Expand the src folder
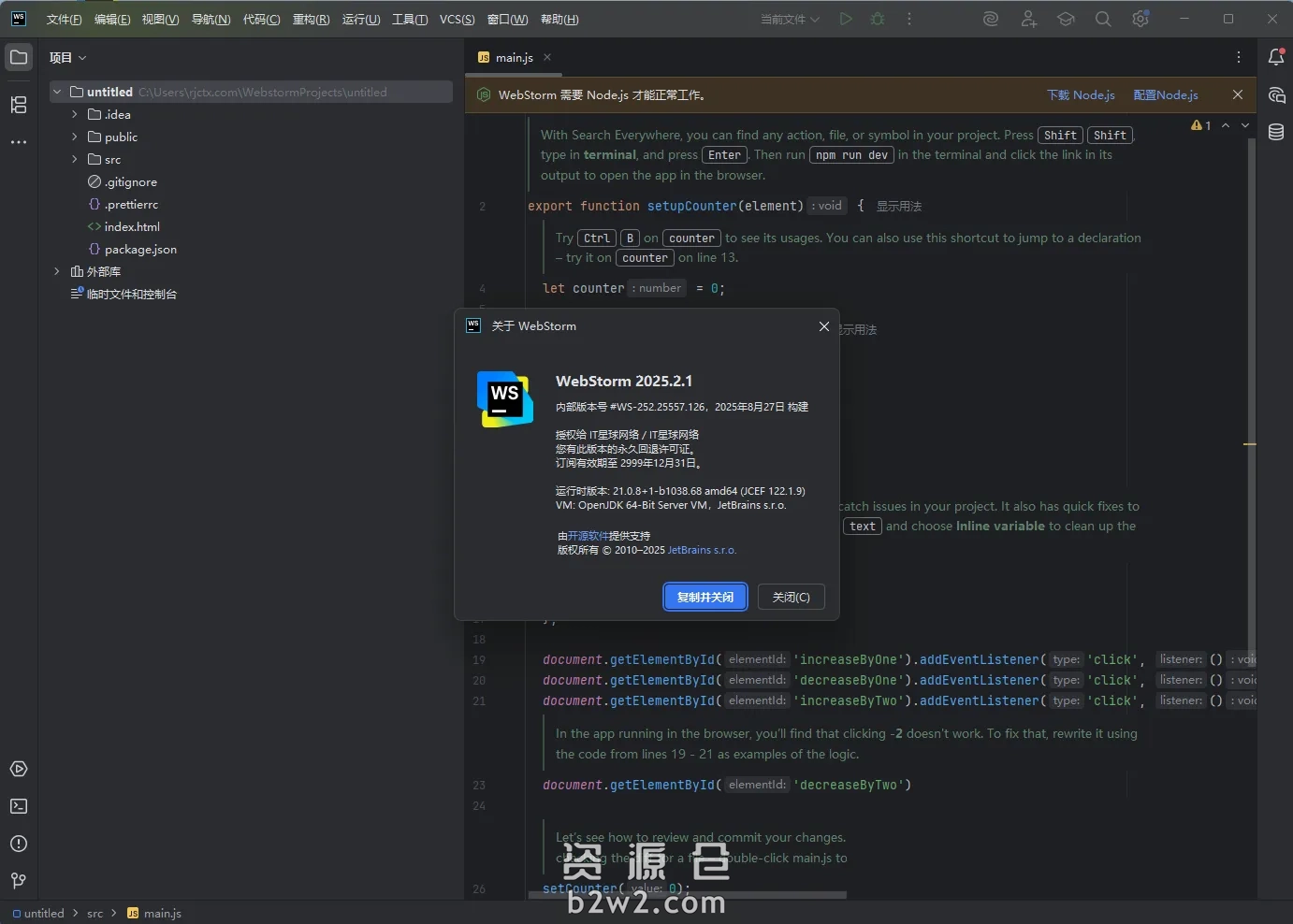1293x924 pixels. pos(75,159)
